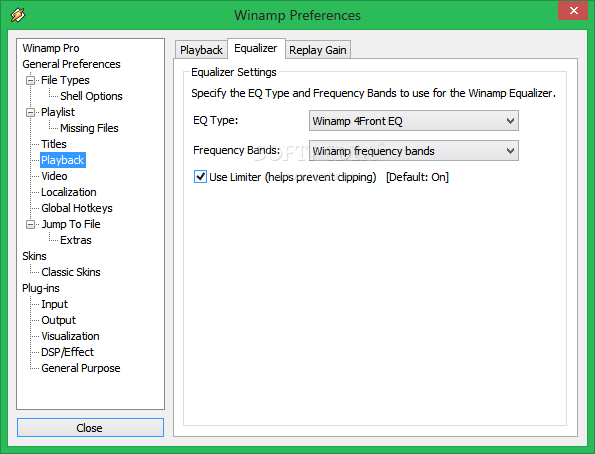The image size is (595, 454).
Task: Click the Winamp lightning icon in title bar
Action: (x=18, y=15)
